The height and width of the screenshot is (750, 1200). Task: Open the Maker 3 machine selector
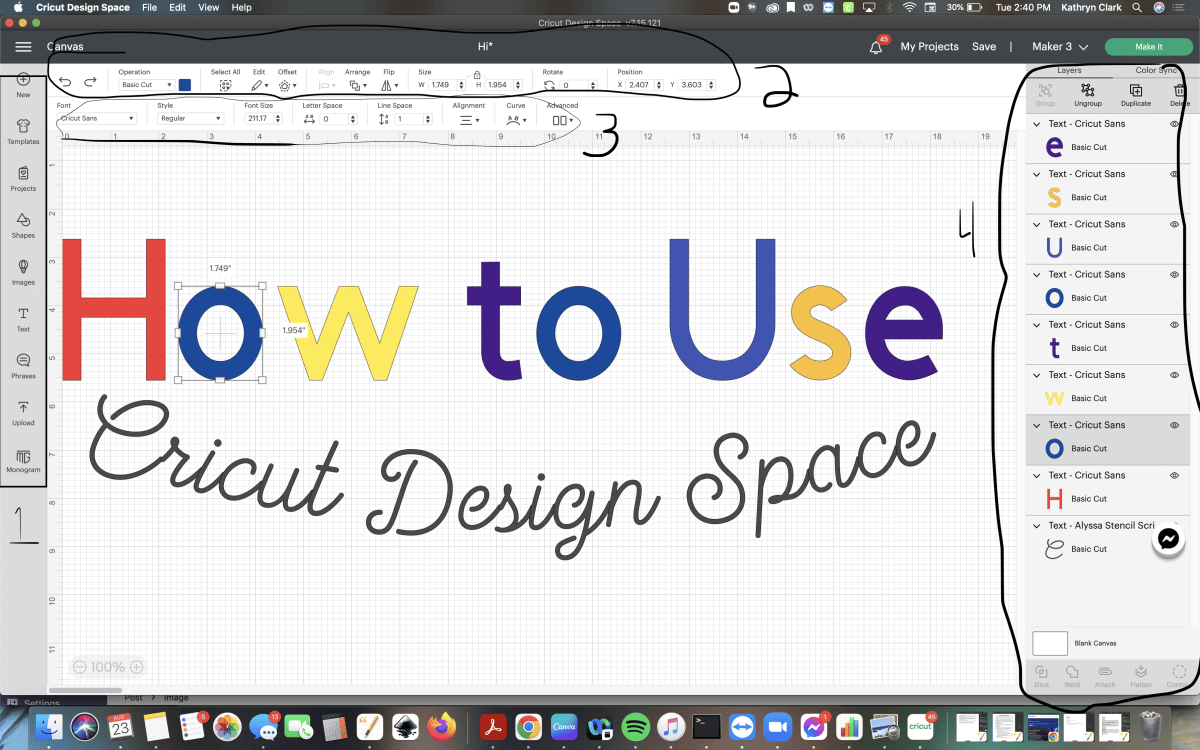pos(1059,46)
